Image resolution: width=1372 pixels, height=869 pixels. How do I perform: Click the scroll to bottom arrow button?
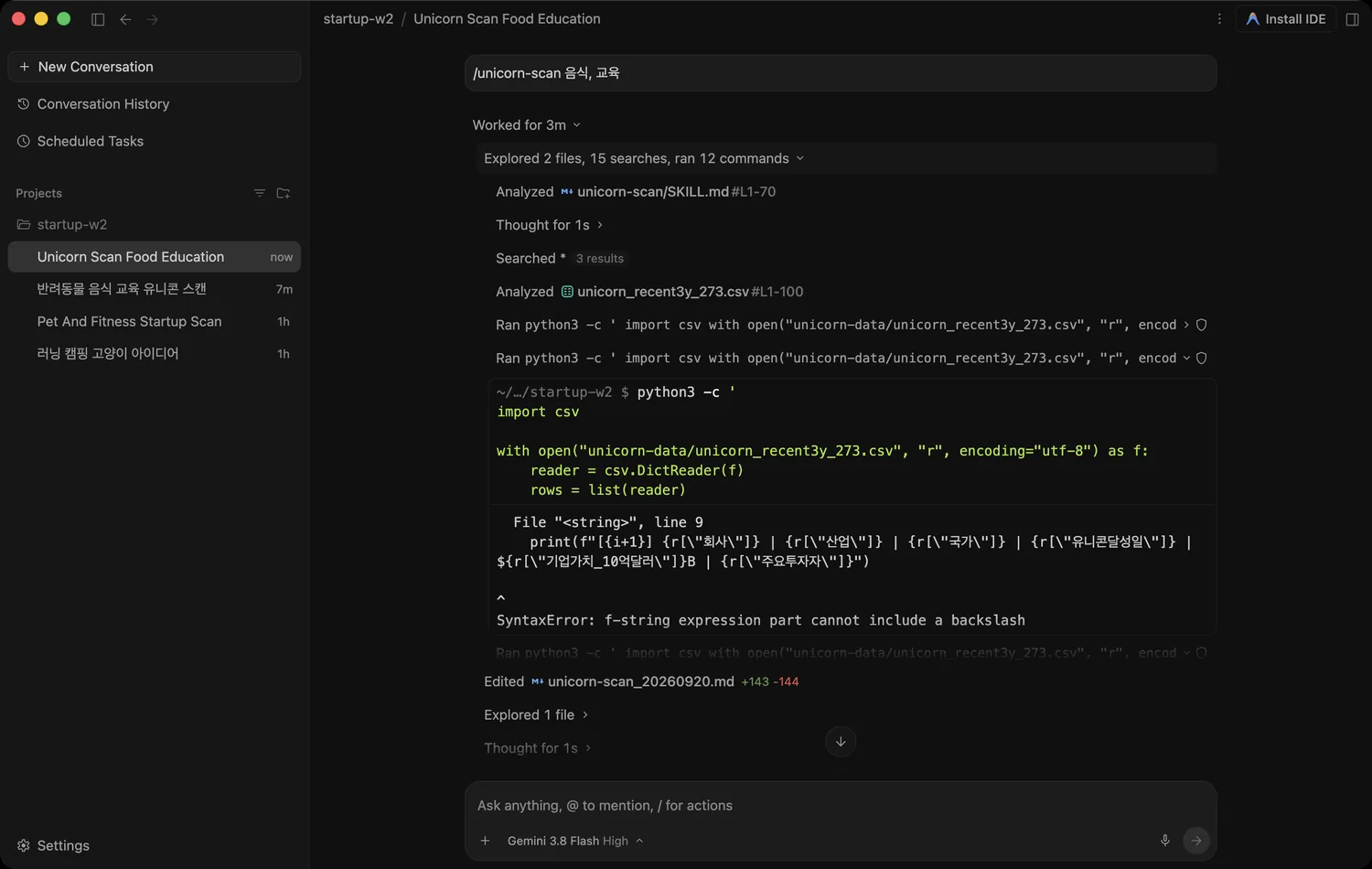[x=841, y=741]
